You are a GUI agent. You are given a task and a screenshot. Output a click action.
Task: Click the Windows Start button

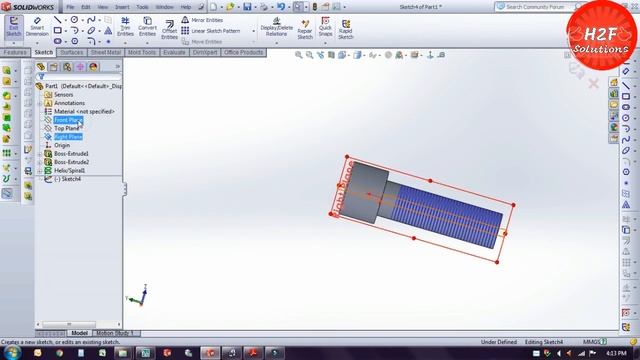pos(12,353)
